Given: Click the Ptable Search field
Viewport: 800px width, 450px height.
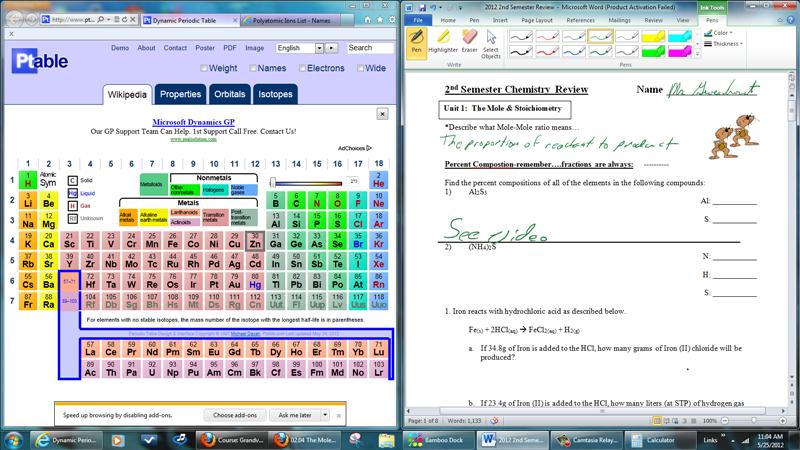Looking at the screenshot, I should pos(370,48).
